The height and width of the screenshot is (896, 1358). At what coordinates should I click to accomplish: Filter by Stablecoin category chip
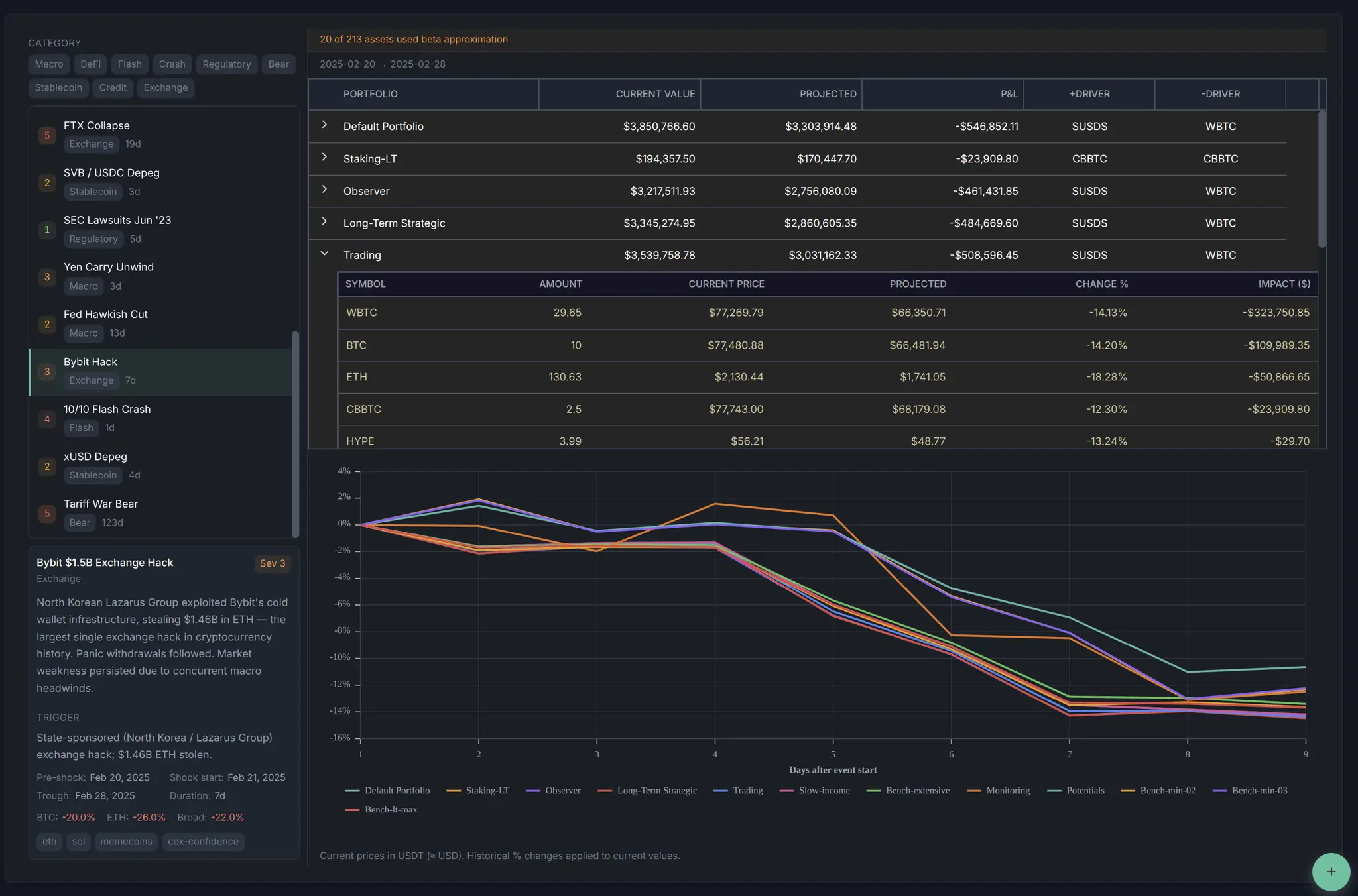coord(58,87)
